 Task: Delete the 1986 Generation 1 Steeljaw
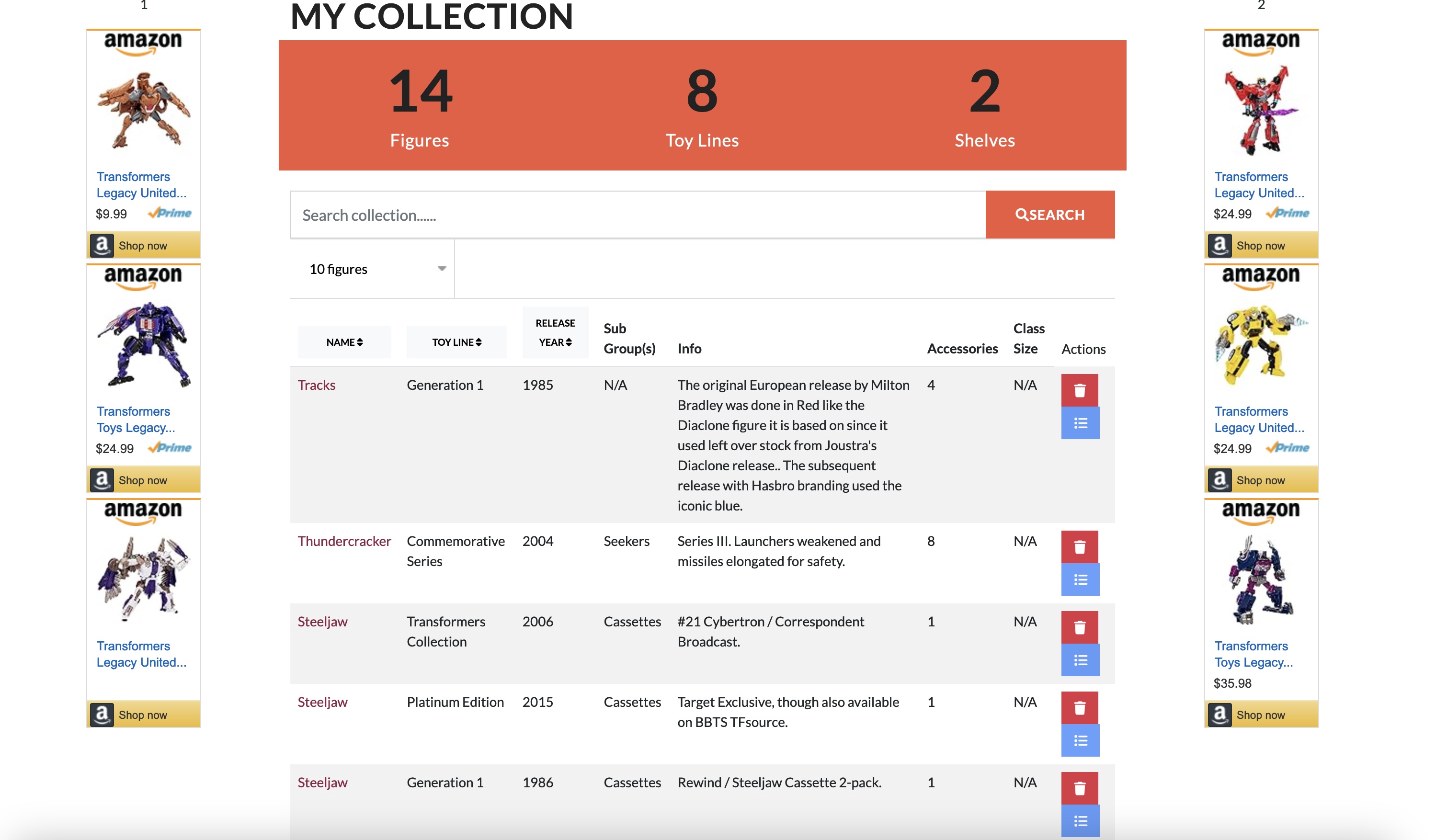pyautogui.click(x=1079, y=788)
